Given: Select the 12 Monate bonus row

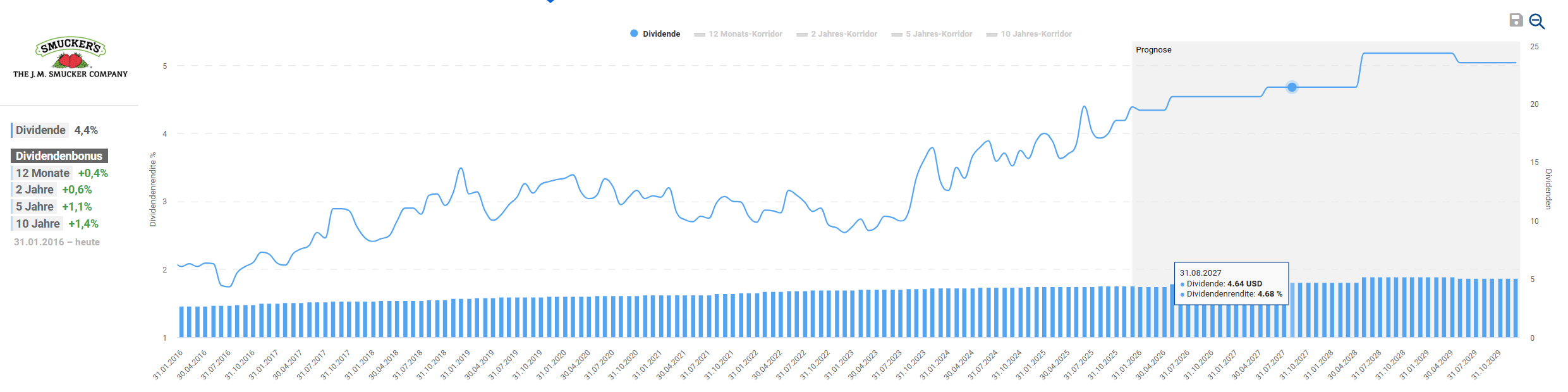Looking at the screenshot, I should (x=61, y=173).
